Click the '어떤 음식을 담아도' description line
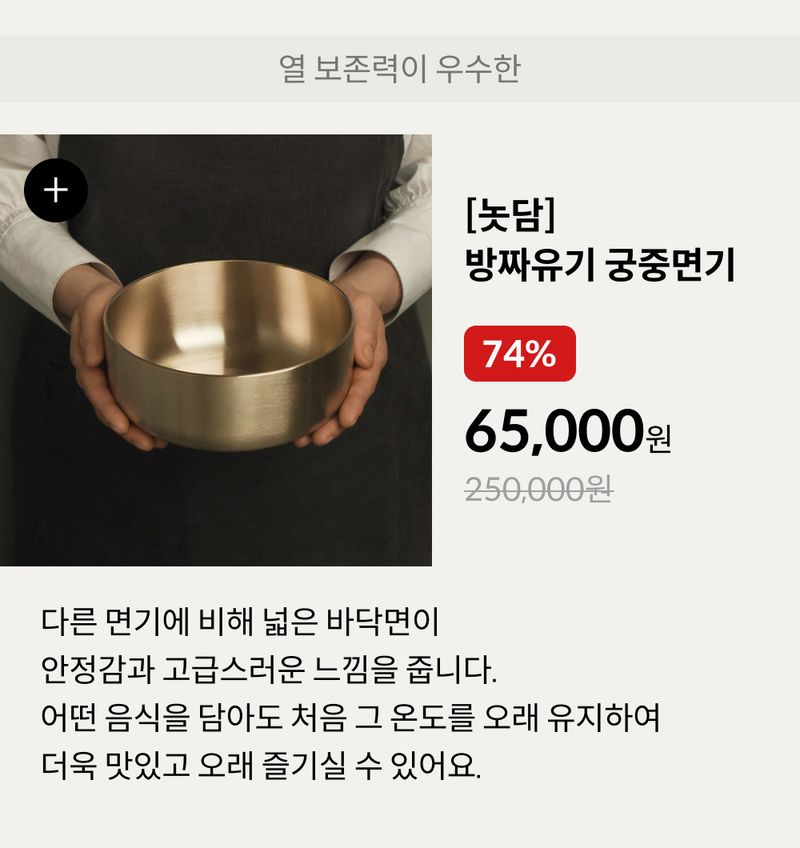 tap(350, 717)
